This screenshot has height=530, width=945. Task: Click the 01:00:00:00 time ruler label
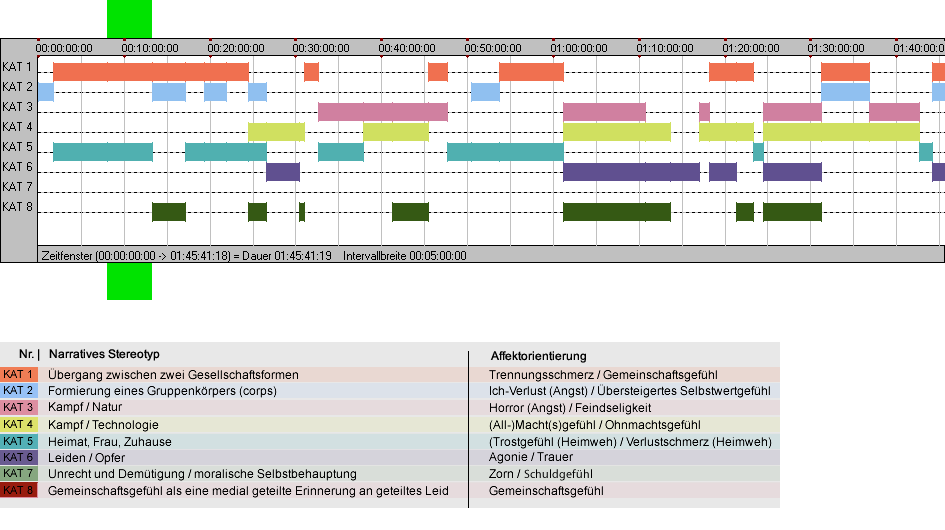click(579, 48)
